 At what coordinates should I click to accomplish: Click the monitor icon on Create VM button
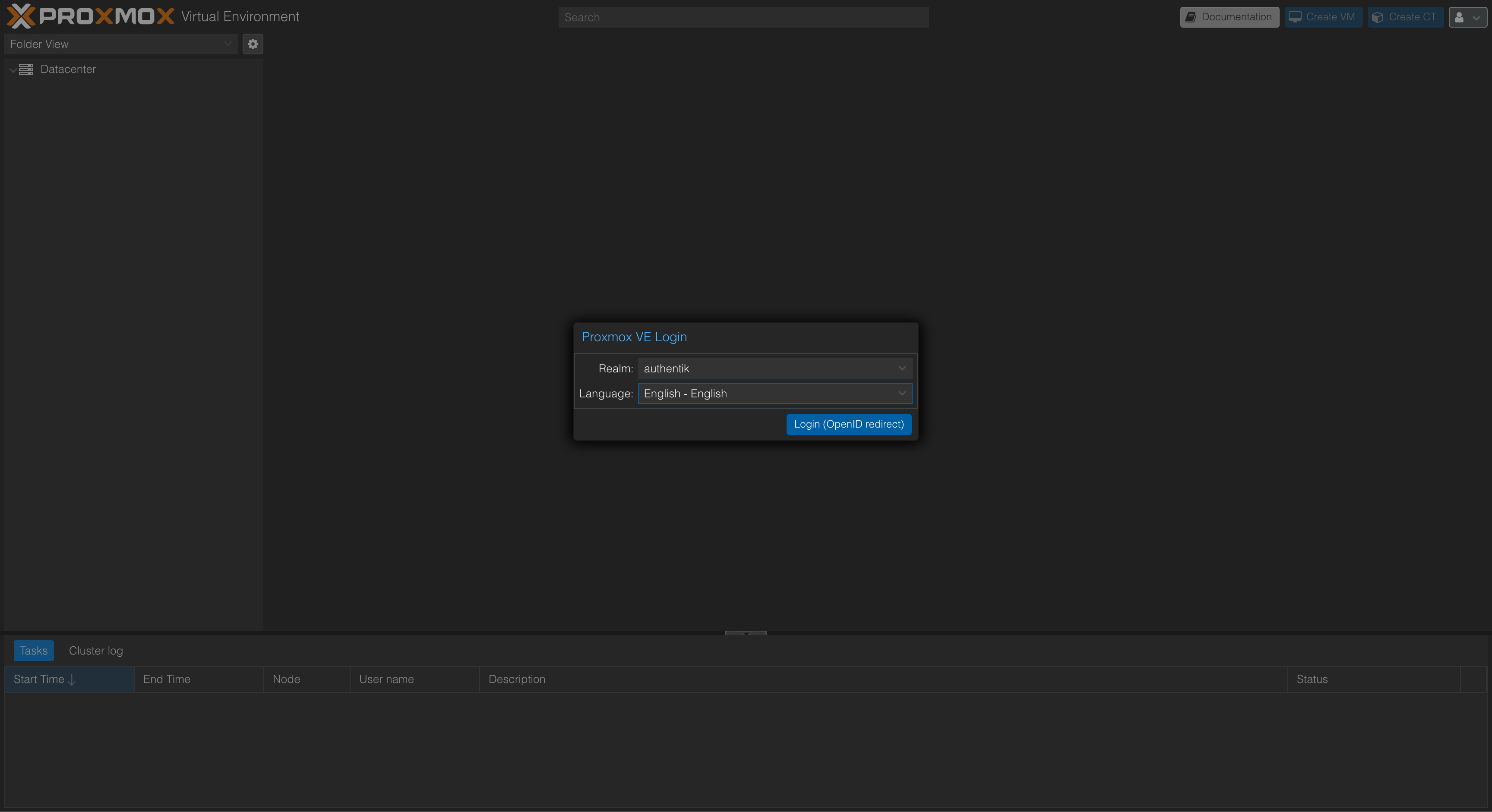[x=1295, y=17]
